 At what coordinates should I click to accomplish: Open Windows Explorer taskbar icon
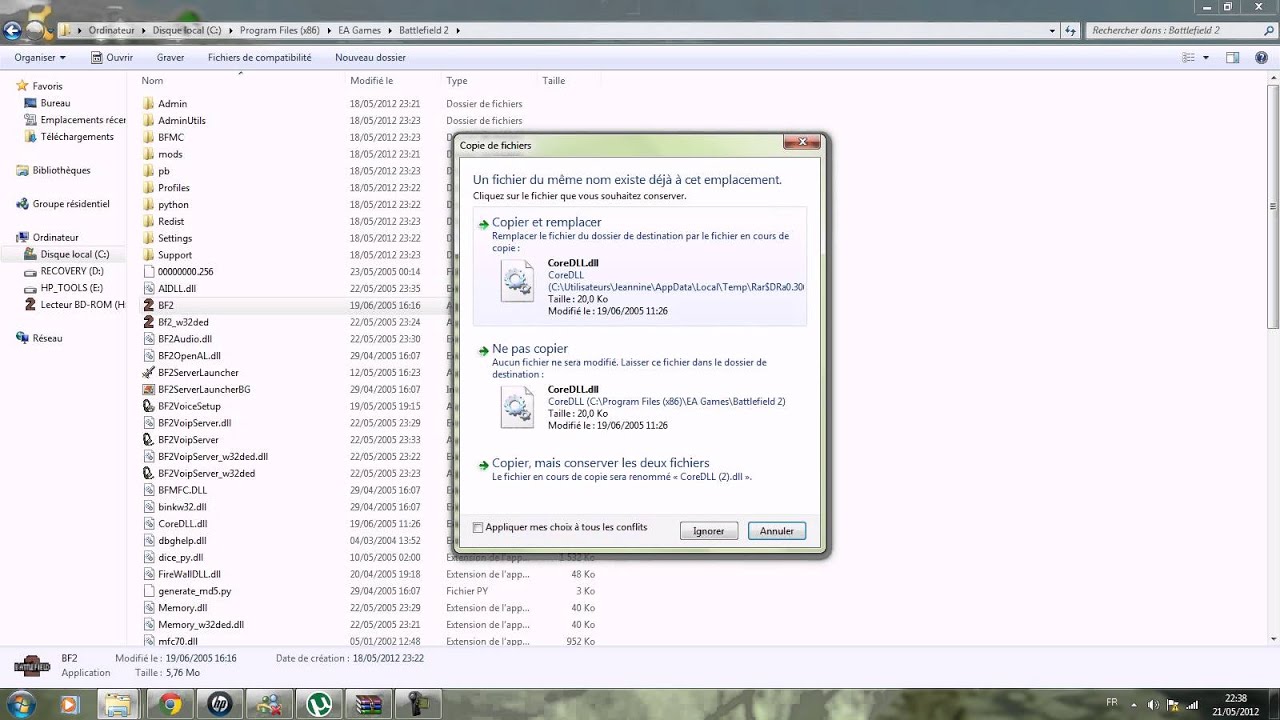pyautogui.click(x=118, y=704)
